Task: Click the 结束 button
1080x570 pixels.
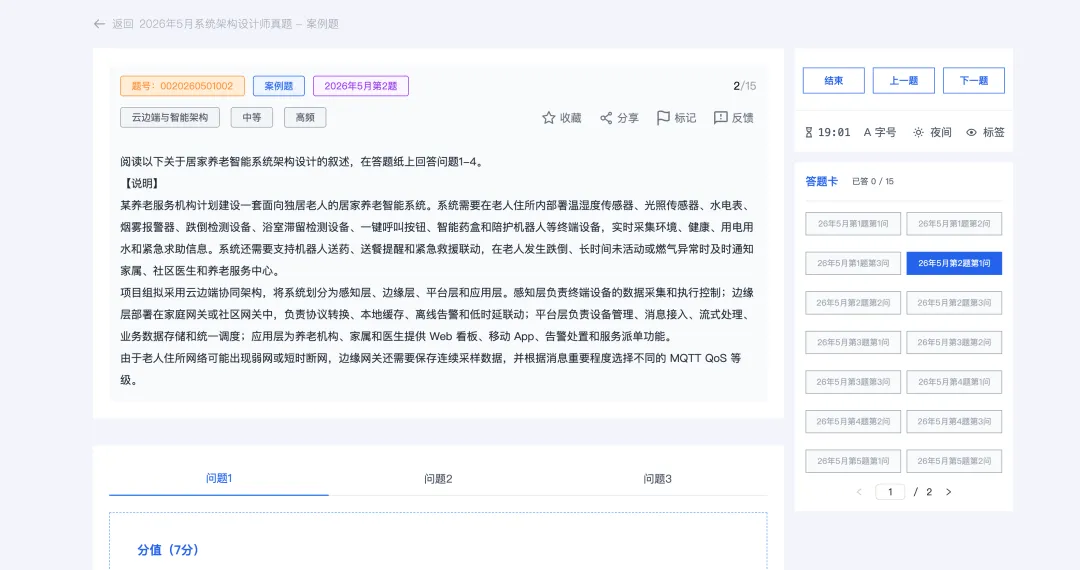Action: 833,81
